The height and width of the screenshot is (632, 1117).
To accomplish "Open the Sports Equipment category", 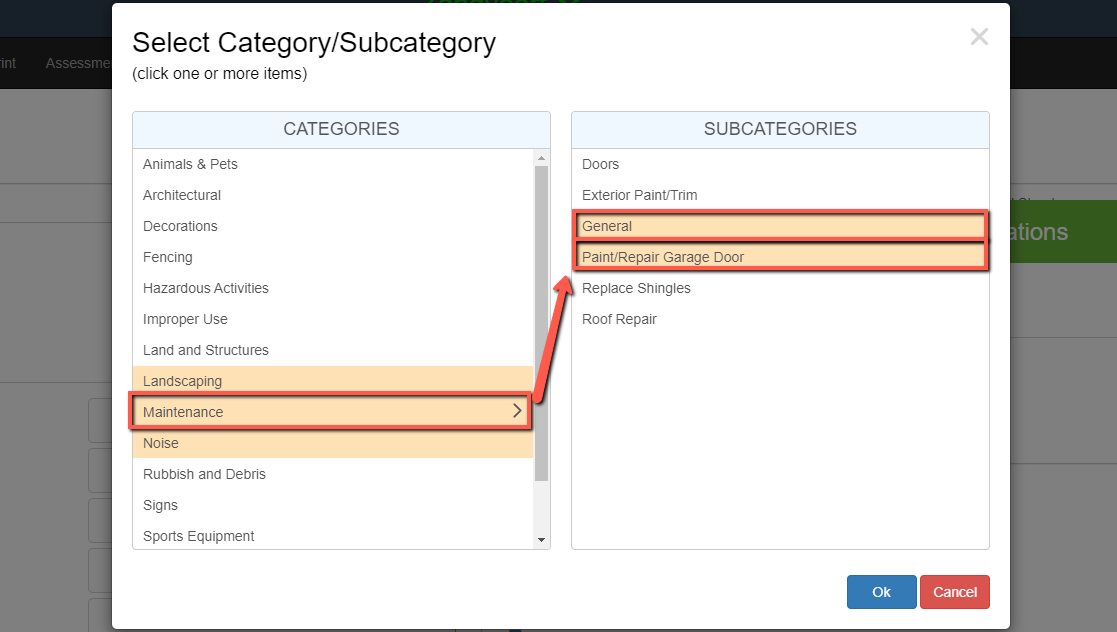I will 198,536.
